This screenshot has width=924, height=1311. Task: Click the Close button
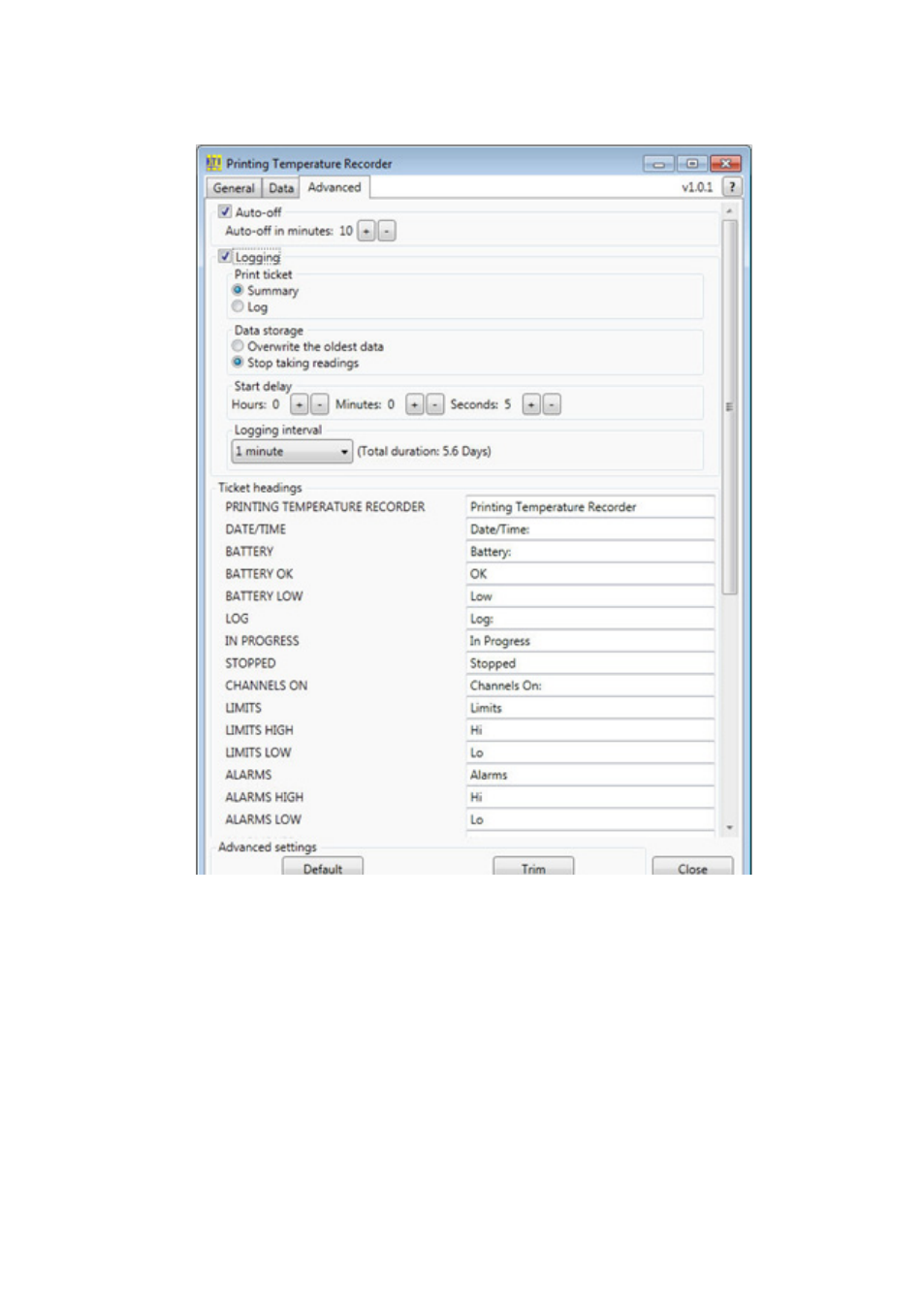(692, 867)
